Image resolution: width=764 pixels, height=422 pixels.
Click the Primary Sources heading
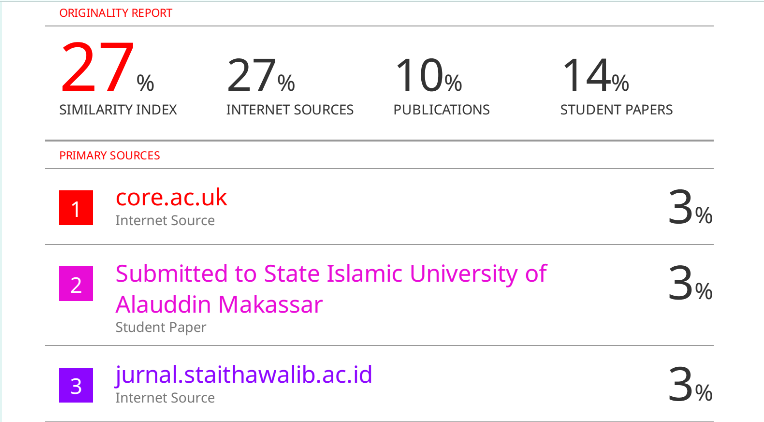click(x=109, y=155)
